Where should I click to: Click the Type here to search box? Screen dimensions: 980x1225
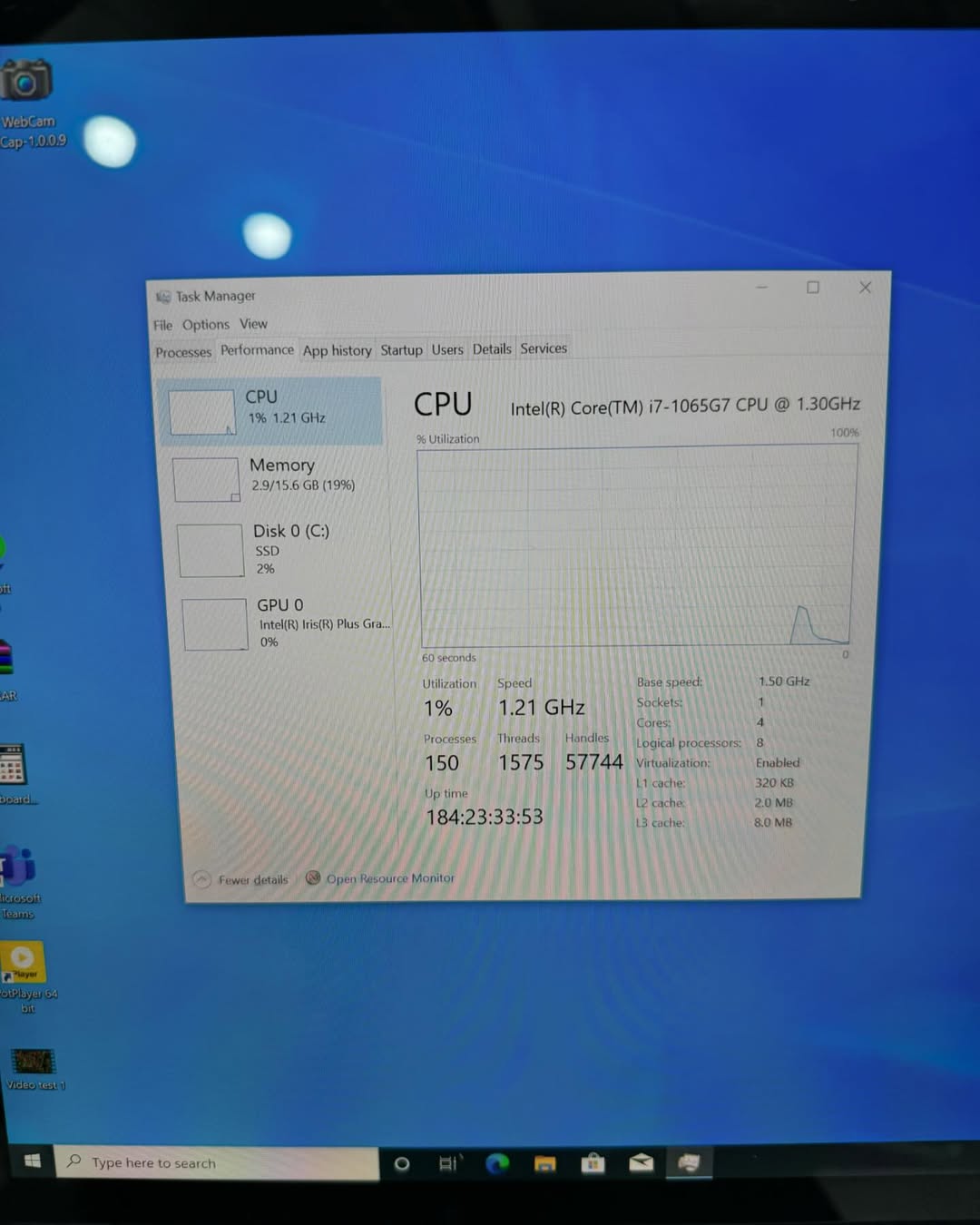coord(218,1163)
